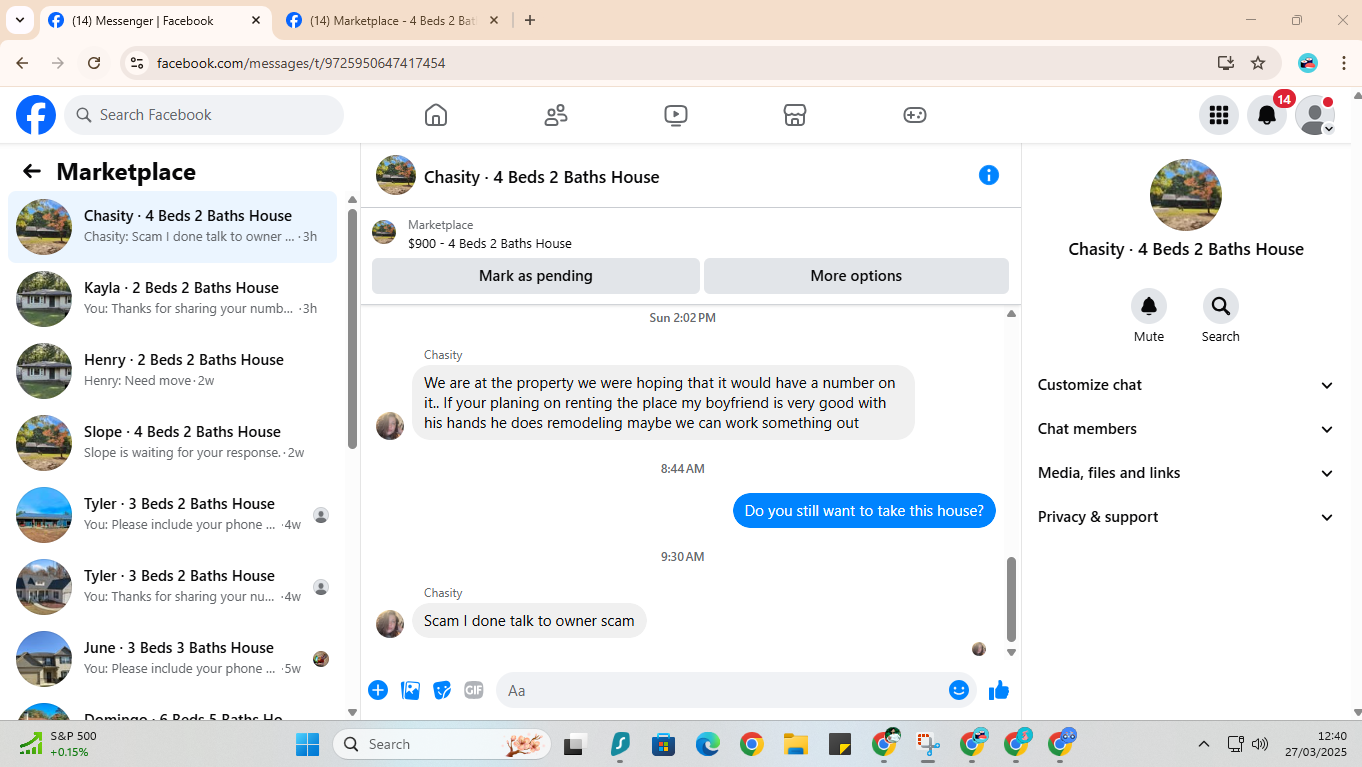
Task: Open the $900 - 4 Beds 2 Baths House listing
Action: click(x=490, y=243)
